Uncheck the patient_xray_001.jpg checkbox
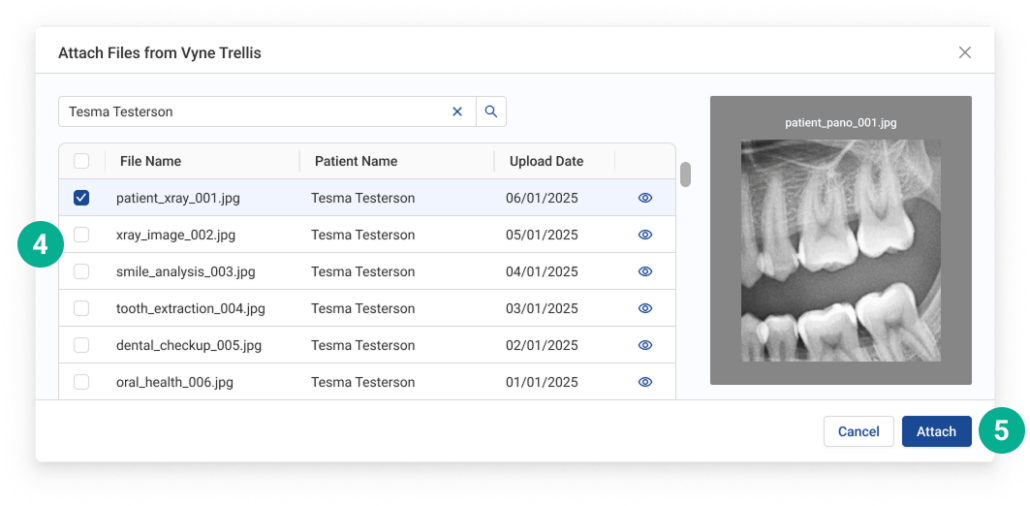The height and width of the screenshot is (506, 1030). [82, 198]
